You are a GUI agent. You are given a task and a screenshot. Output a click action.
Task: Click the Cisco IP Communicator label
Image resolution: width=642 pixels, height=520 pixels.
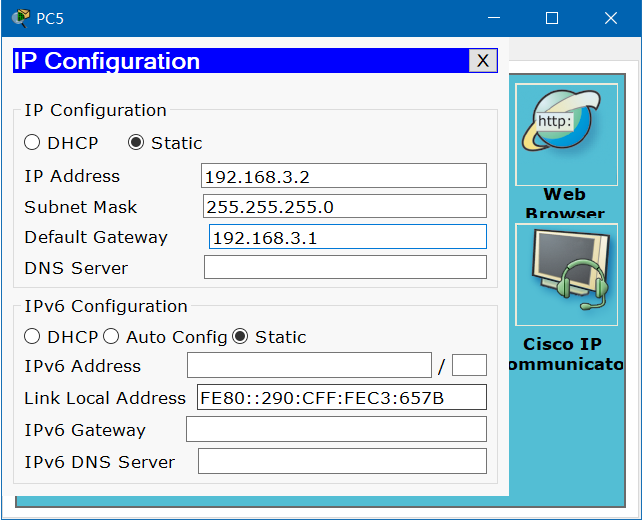[565, 354]
